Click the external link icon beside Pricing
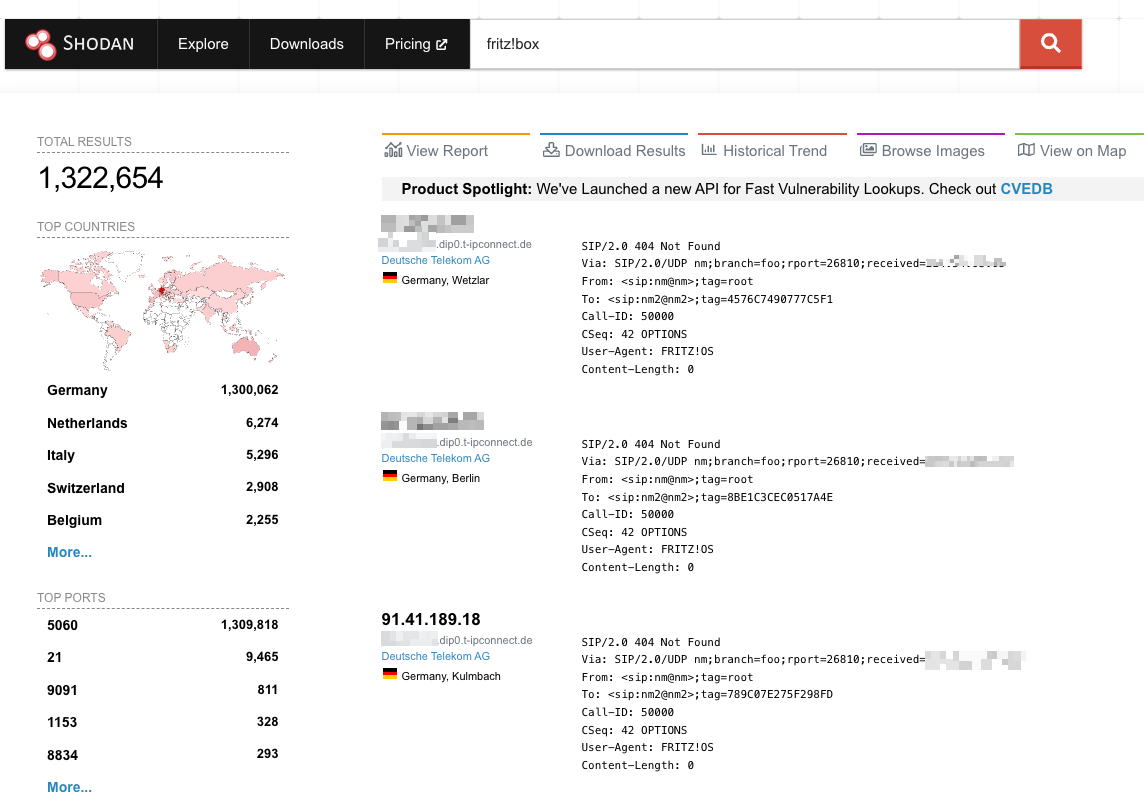The image size is (1144, 809). click(441, 44)
